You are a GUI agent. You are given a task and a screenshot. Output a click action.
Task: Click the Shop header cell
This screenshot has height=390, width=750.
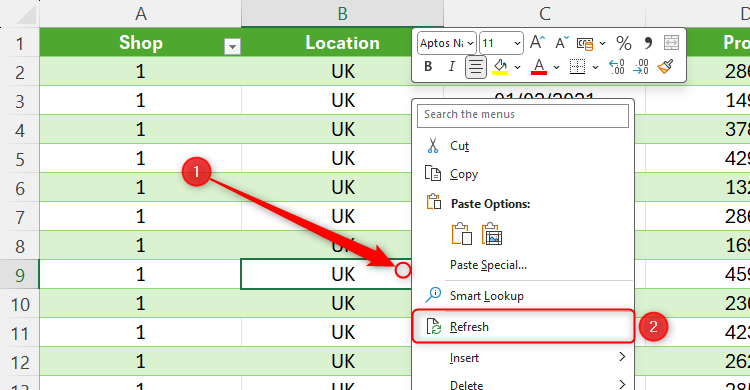coord(140,43)
